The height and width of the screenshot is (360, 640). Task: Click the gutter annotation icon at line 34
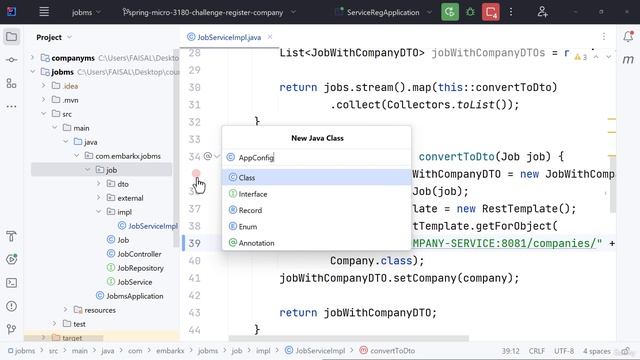208,156
